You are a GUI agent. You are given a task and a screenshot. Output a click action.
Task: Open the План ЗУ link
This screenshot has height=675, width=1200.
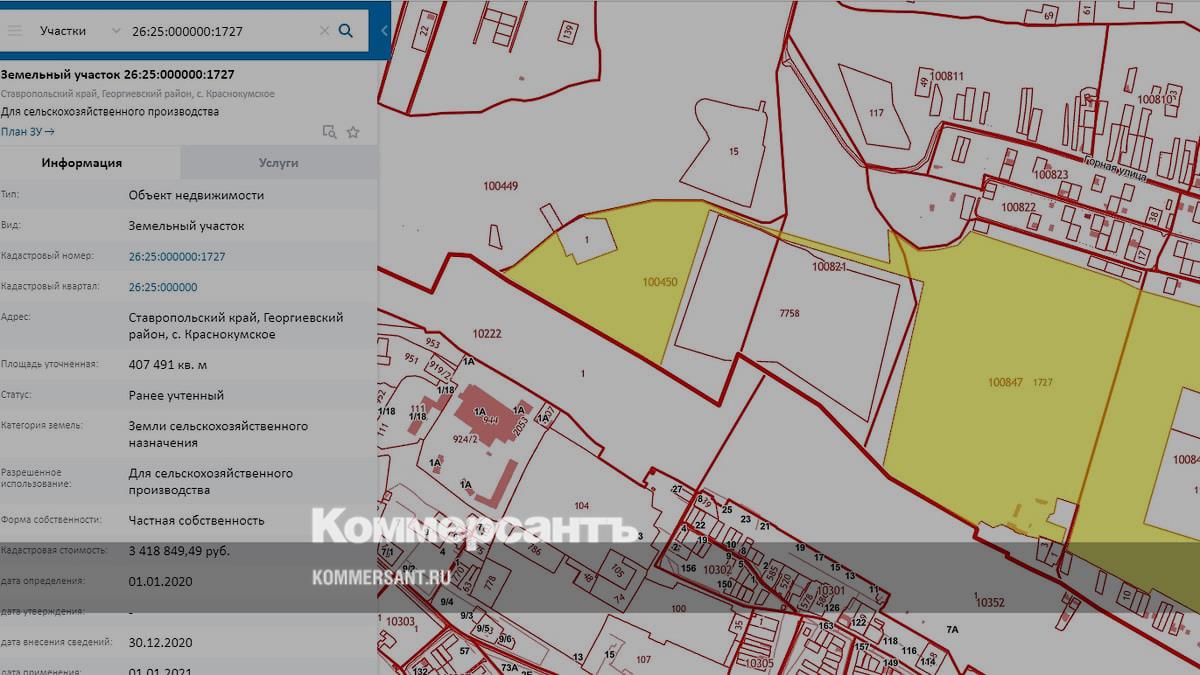[27, 131]
